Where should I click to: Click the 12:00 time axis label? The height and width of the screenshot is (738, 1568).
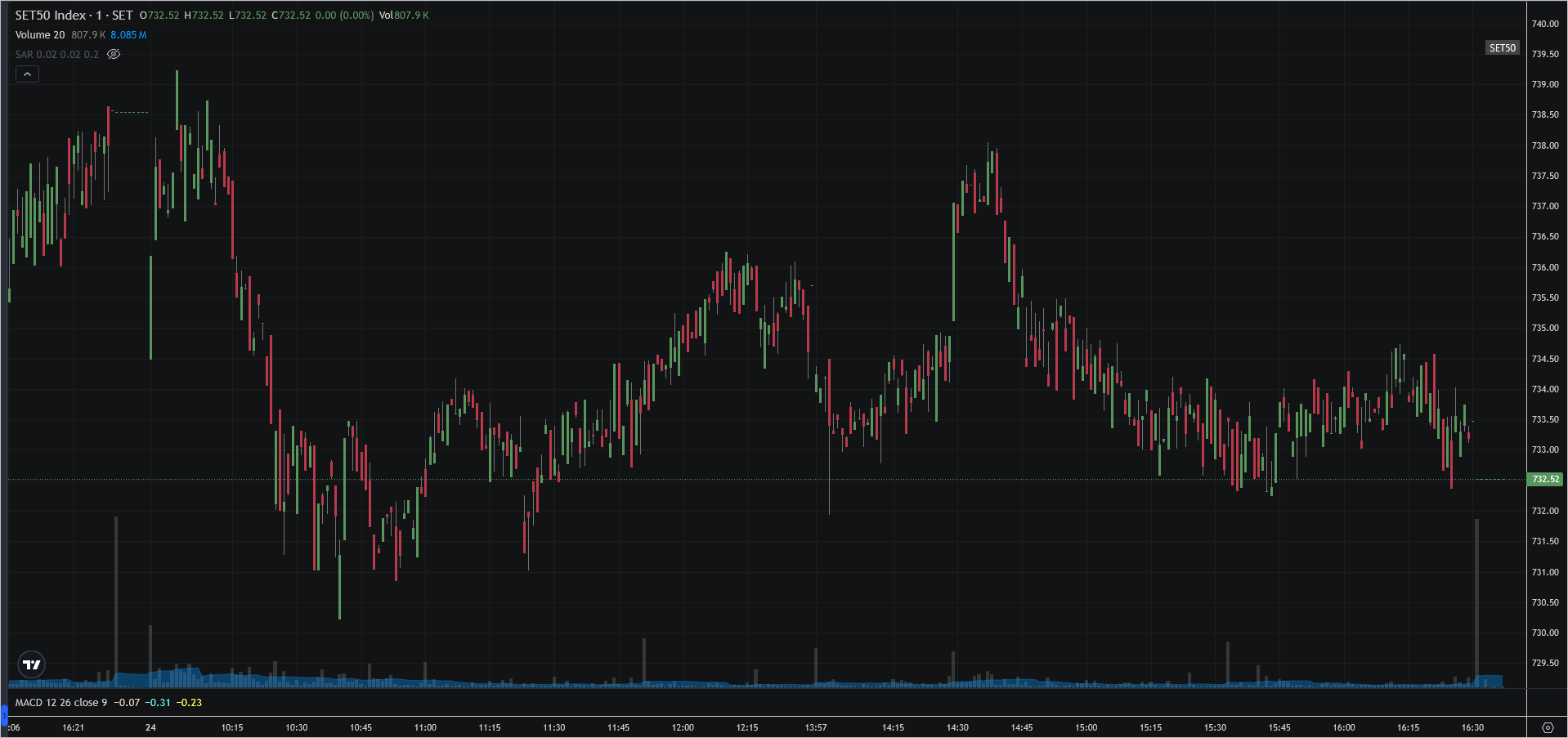tap(683, 727)
